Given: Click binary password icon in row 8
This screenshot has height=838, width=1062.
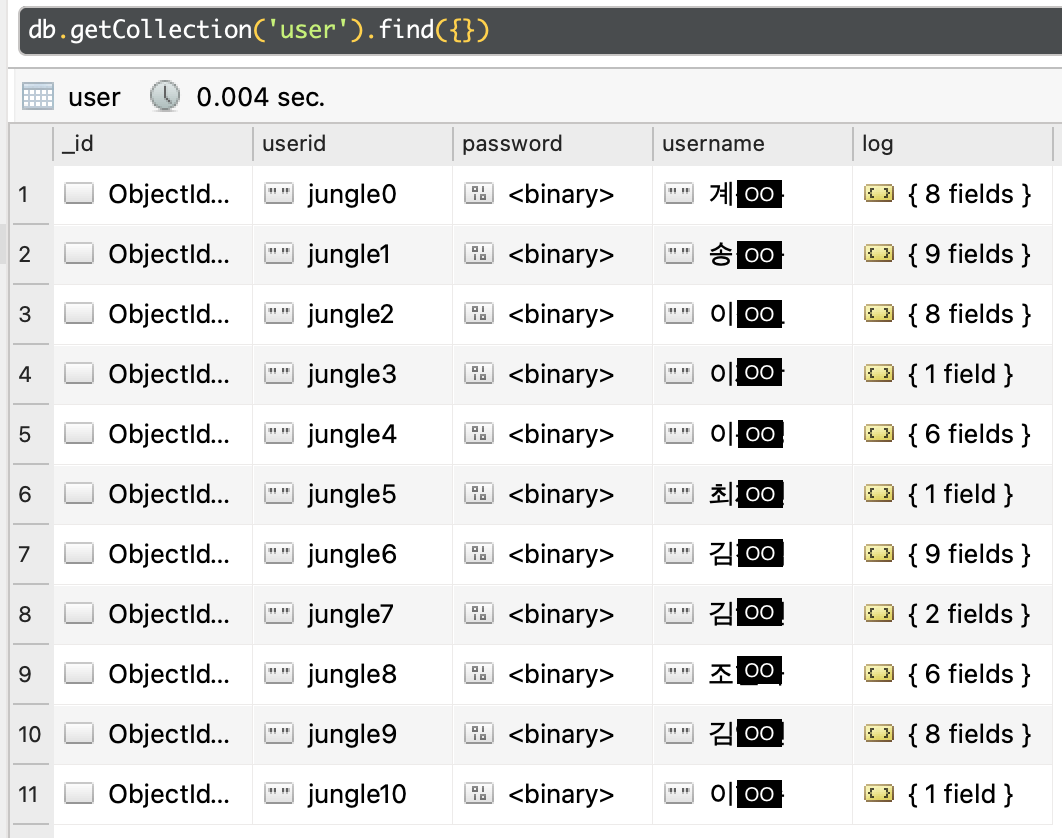Looking at the screenshot, I should [479, 614].
